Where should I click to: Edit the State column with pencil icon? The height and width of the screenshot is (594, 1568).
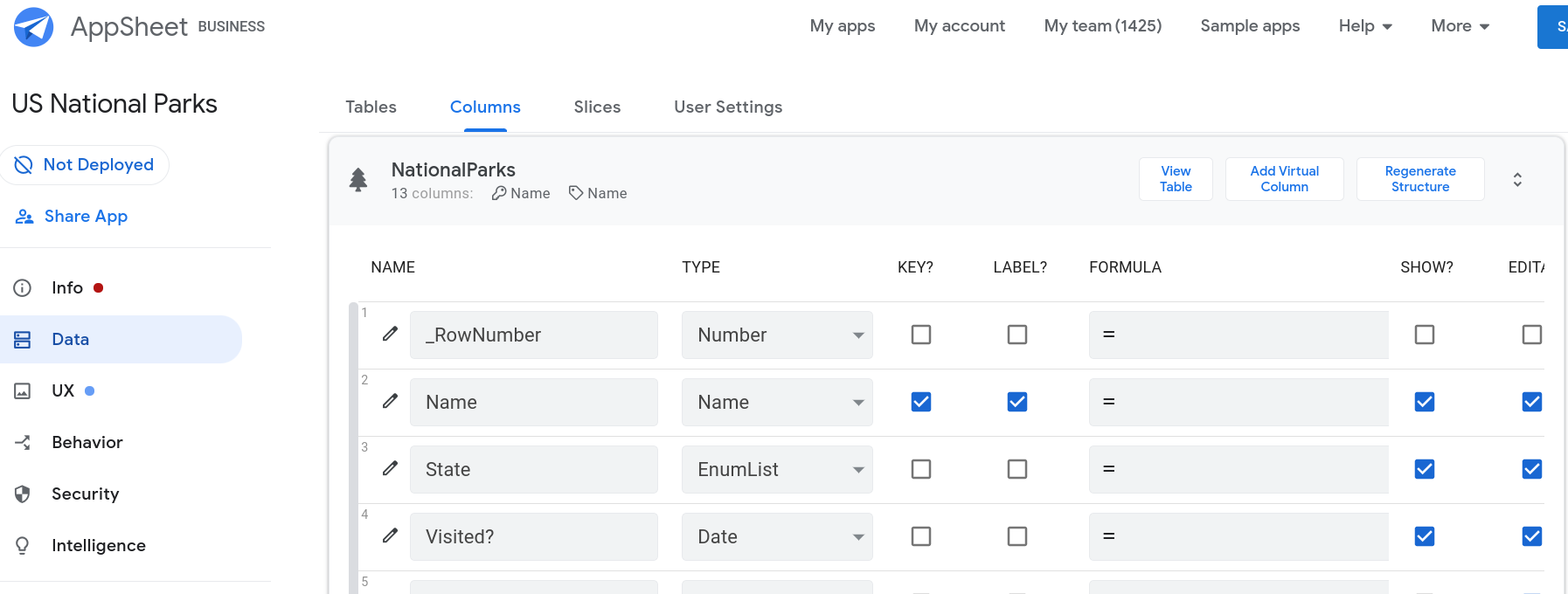391,468
